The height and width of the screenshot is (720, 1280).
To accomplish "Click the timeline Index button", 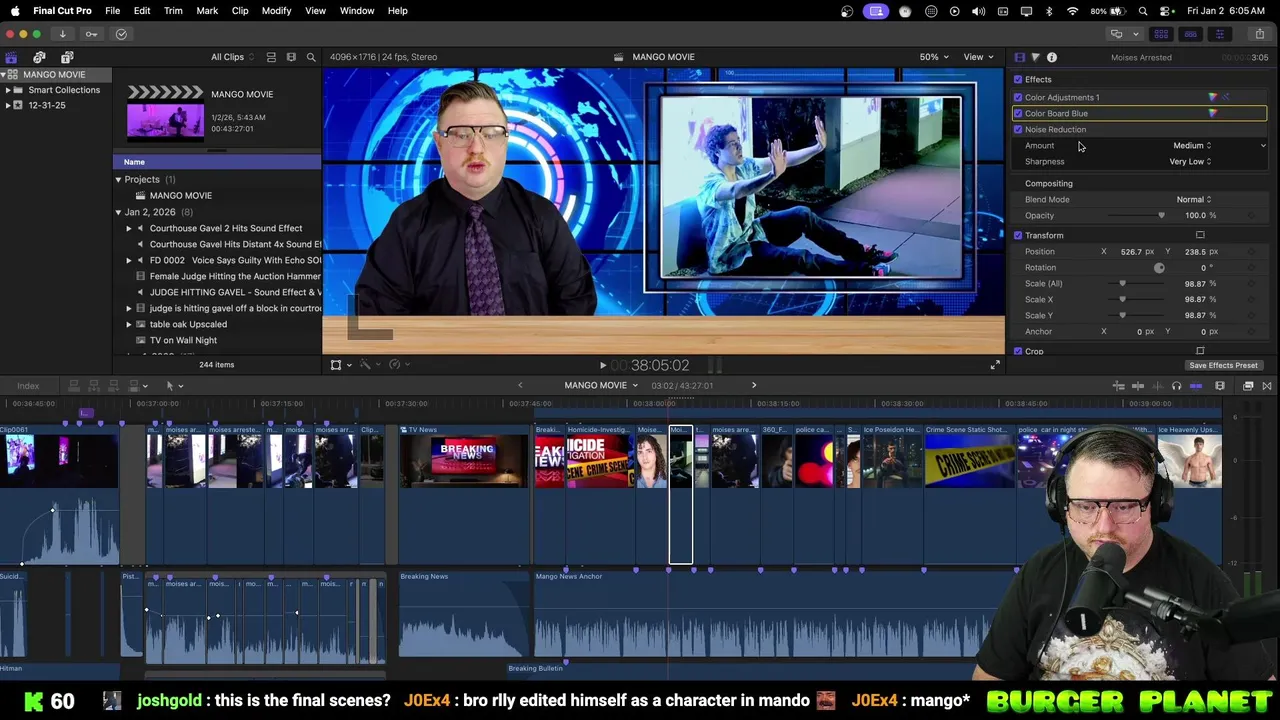I will click(28, 386).
